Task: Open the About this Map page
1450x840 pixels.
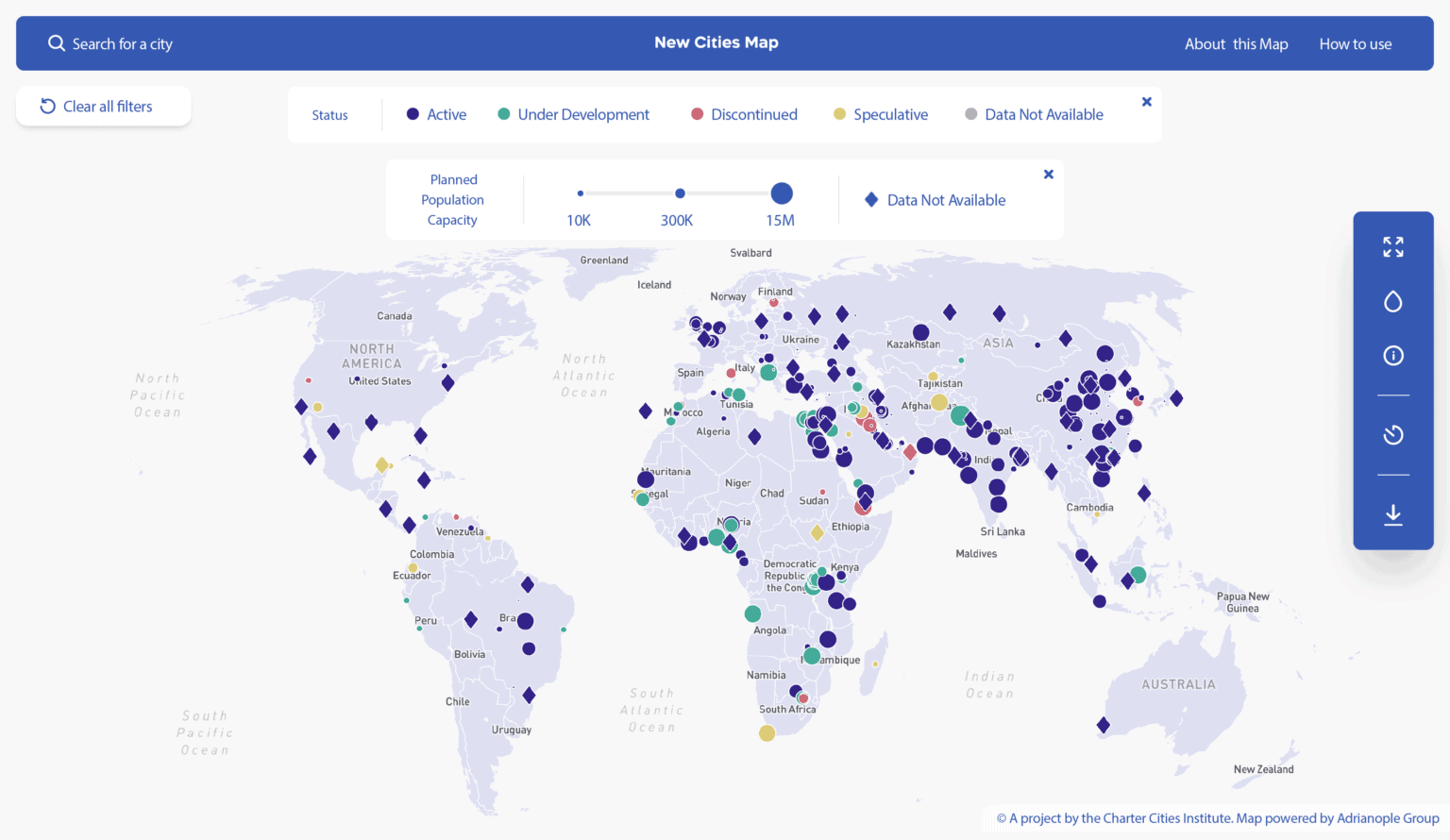Action: (x=1237, y=43)
